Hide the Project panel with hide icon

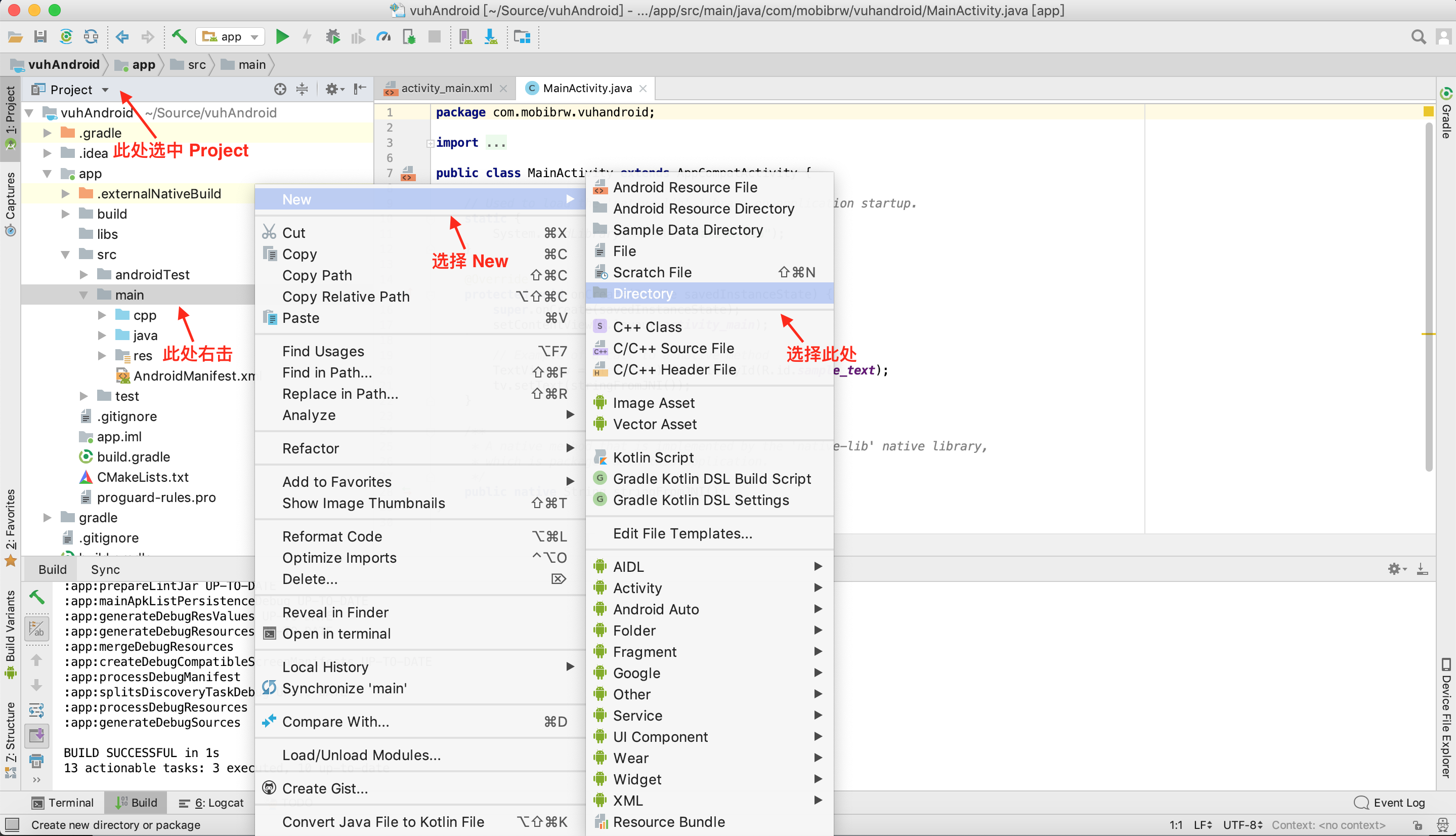click(360, 89)
